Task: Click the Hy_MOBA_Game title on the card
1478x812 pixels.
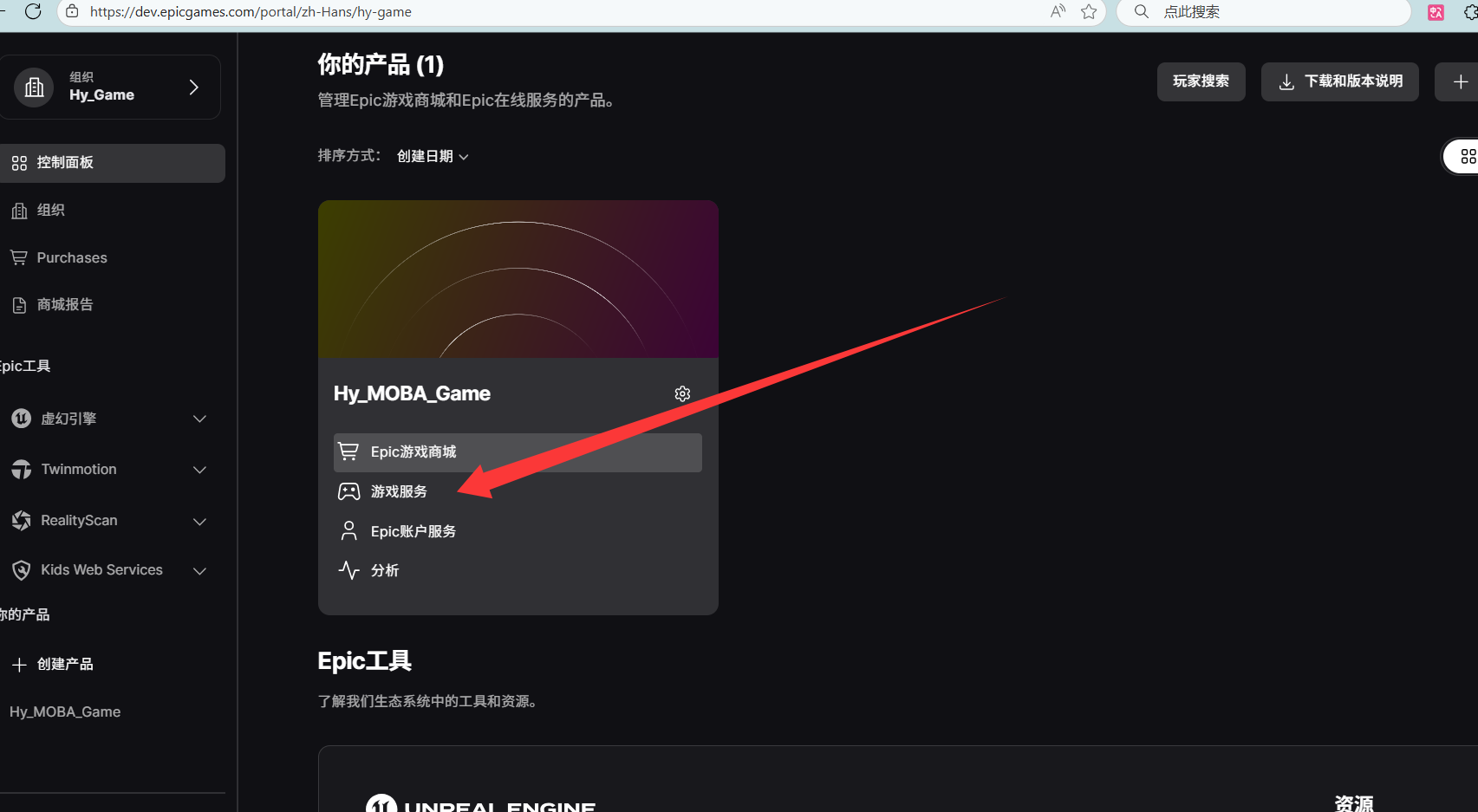Action: (412, 393)
